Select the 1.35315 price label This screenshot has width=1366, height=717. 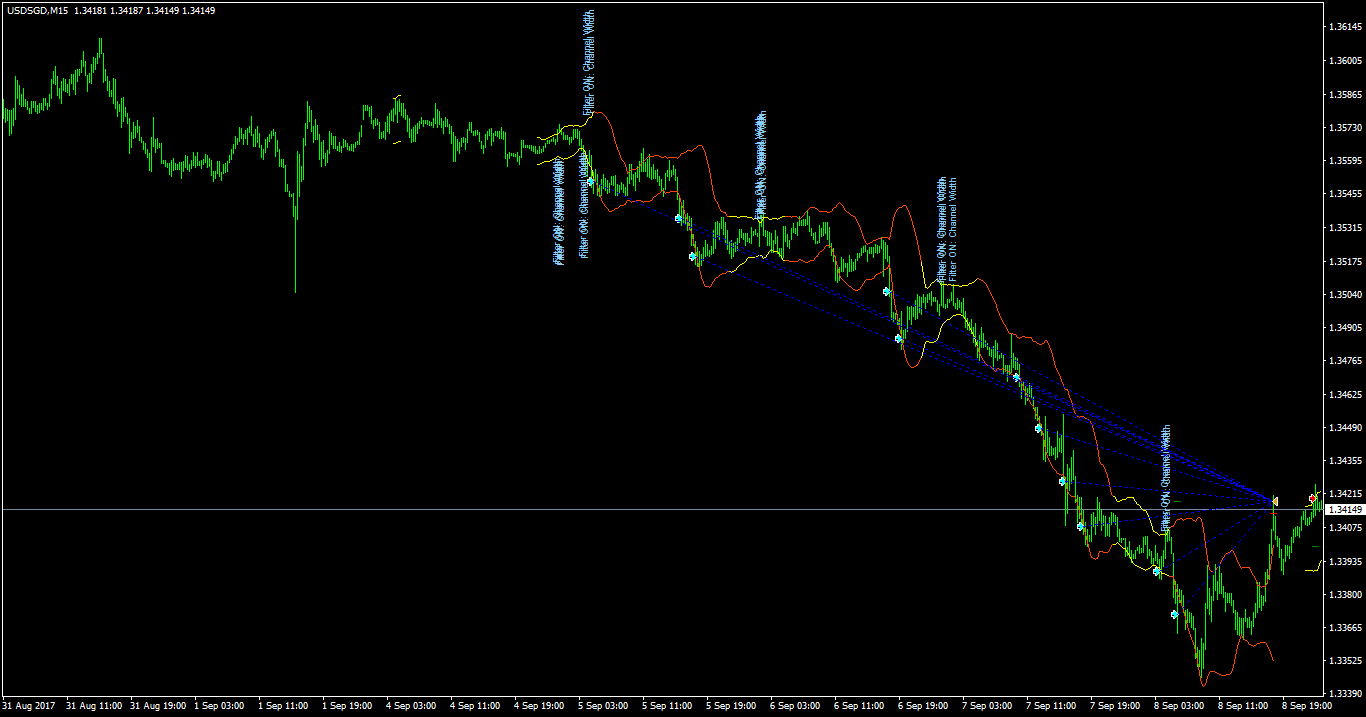[x=1344, y=227]
